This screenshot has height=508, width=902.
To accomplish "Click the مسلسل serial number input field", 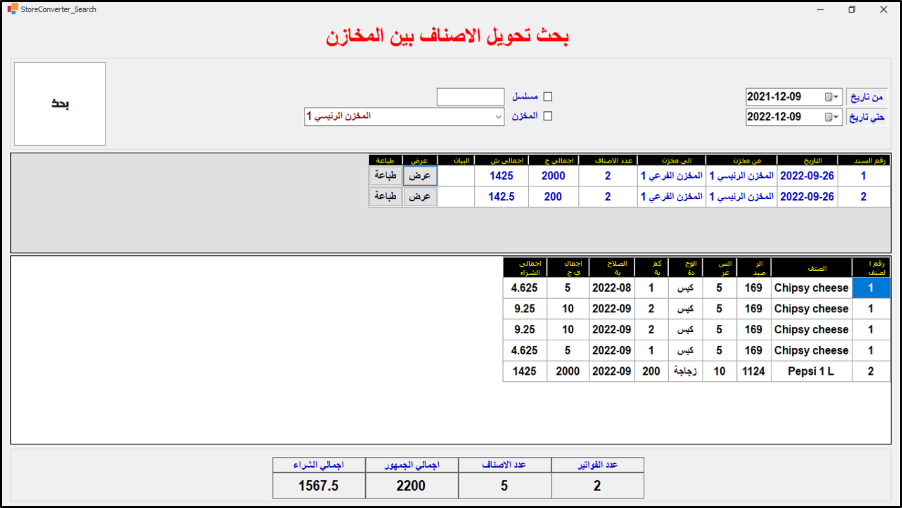I will pos(471,97).
